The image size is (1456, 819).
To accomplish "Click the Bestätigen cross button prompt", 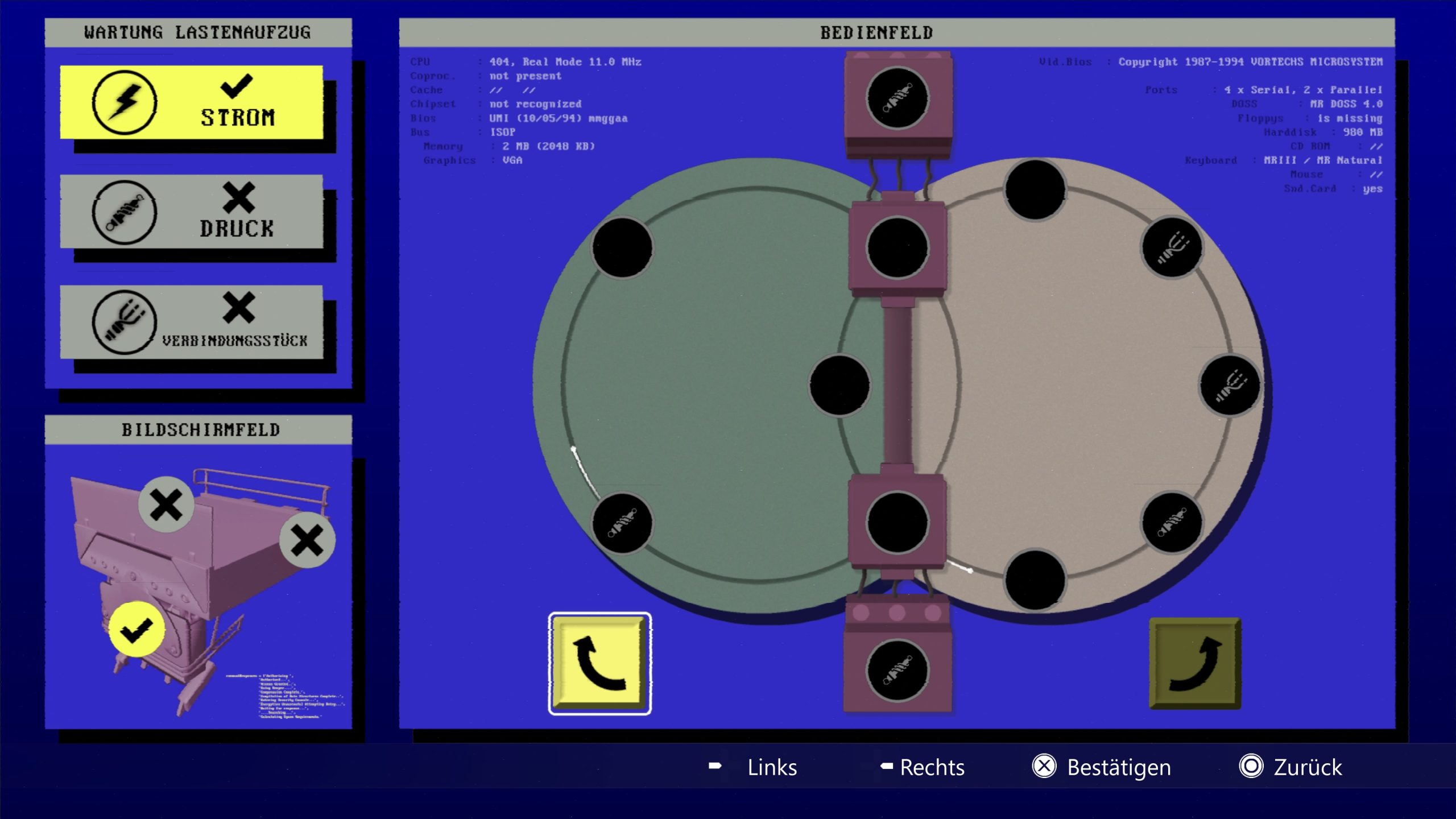I will coord(1102,767).
